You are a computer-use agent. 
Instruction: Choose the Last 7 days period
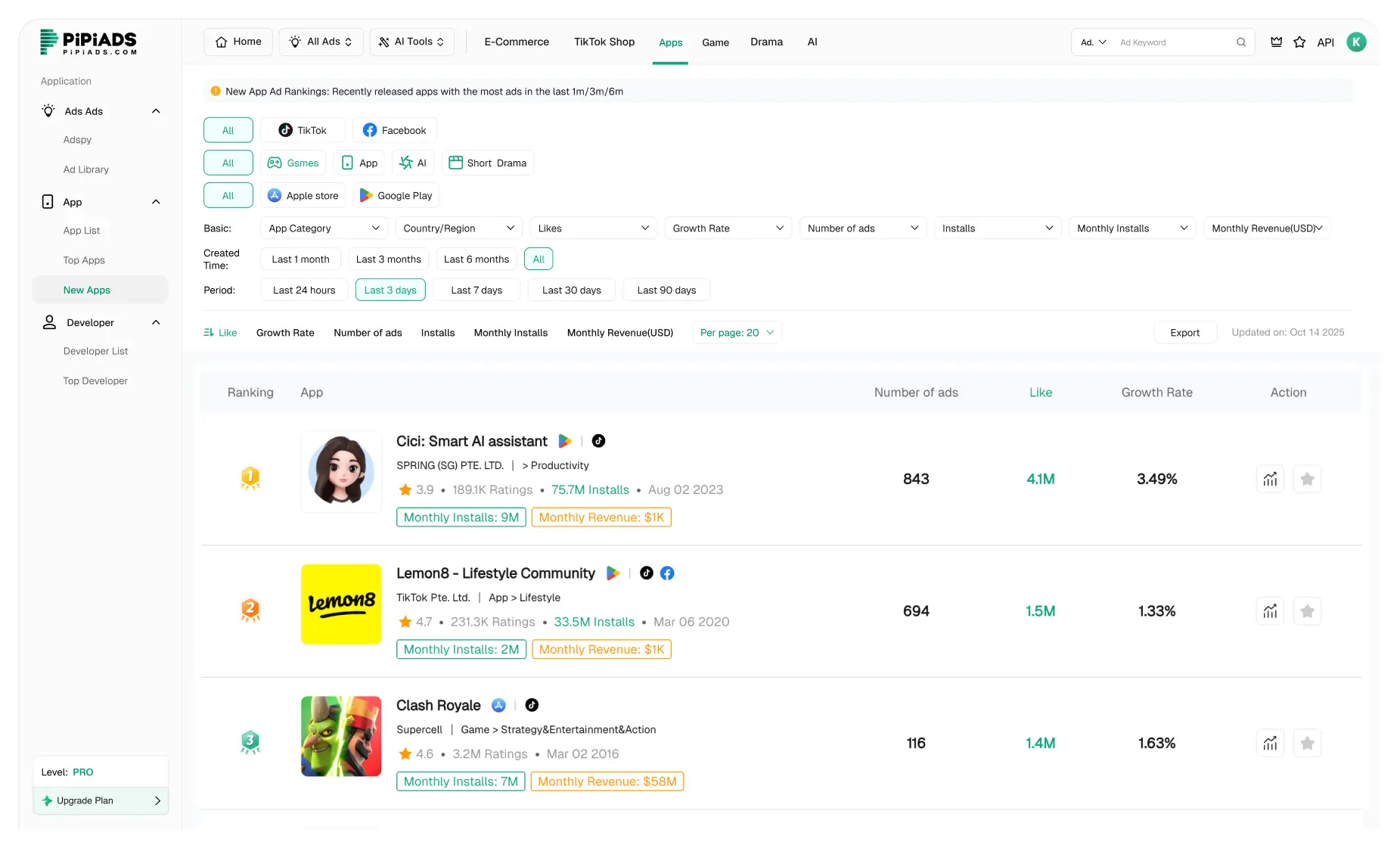tap(476, 290)
